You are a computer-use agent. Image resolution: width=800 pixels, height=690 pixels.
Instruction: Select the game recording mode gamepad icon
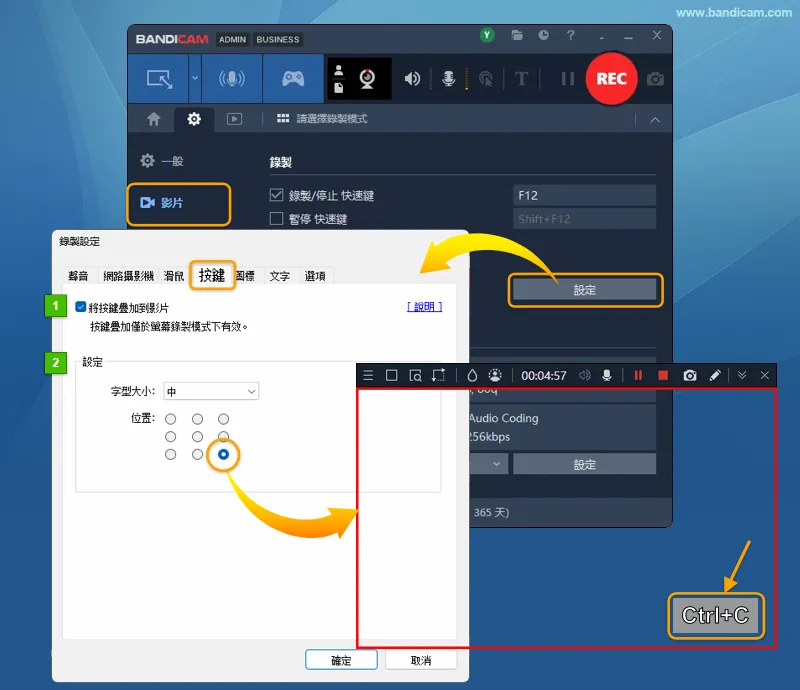293,79
